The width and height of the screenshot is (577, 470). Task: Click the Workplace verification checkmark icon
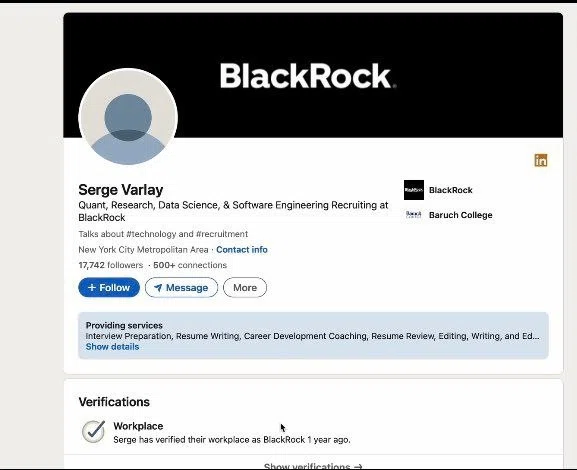point(93,431)
